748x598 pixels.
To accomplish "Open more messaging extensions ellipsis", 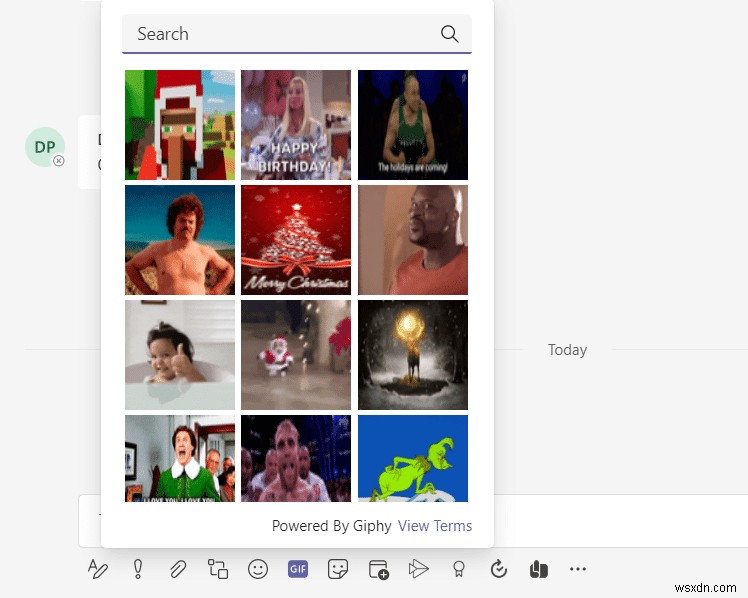I will (578, 569).
